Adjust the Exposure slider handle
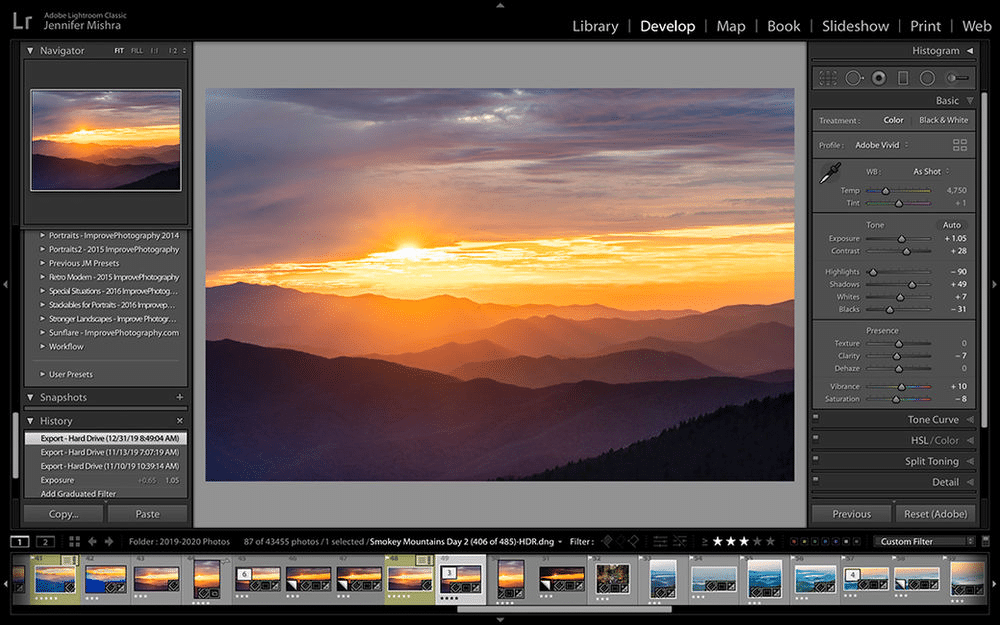This screenshot has width=1000, height=625. tap(901, 239)
